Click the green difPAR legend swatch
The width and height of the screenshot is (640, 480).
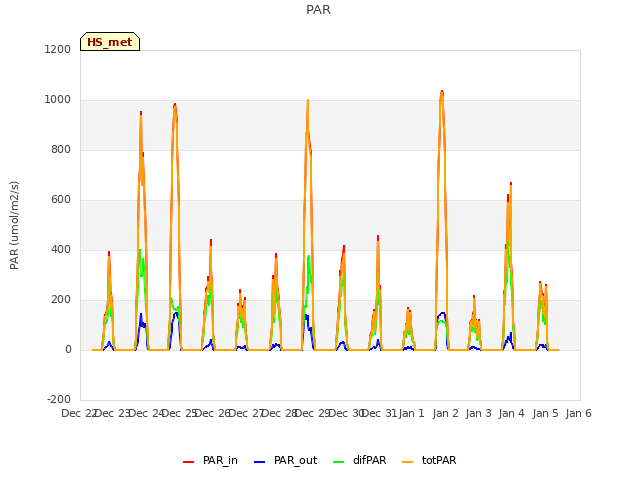pyautogui.click(x=339, y=462)
